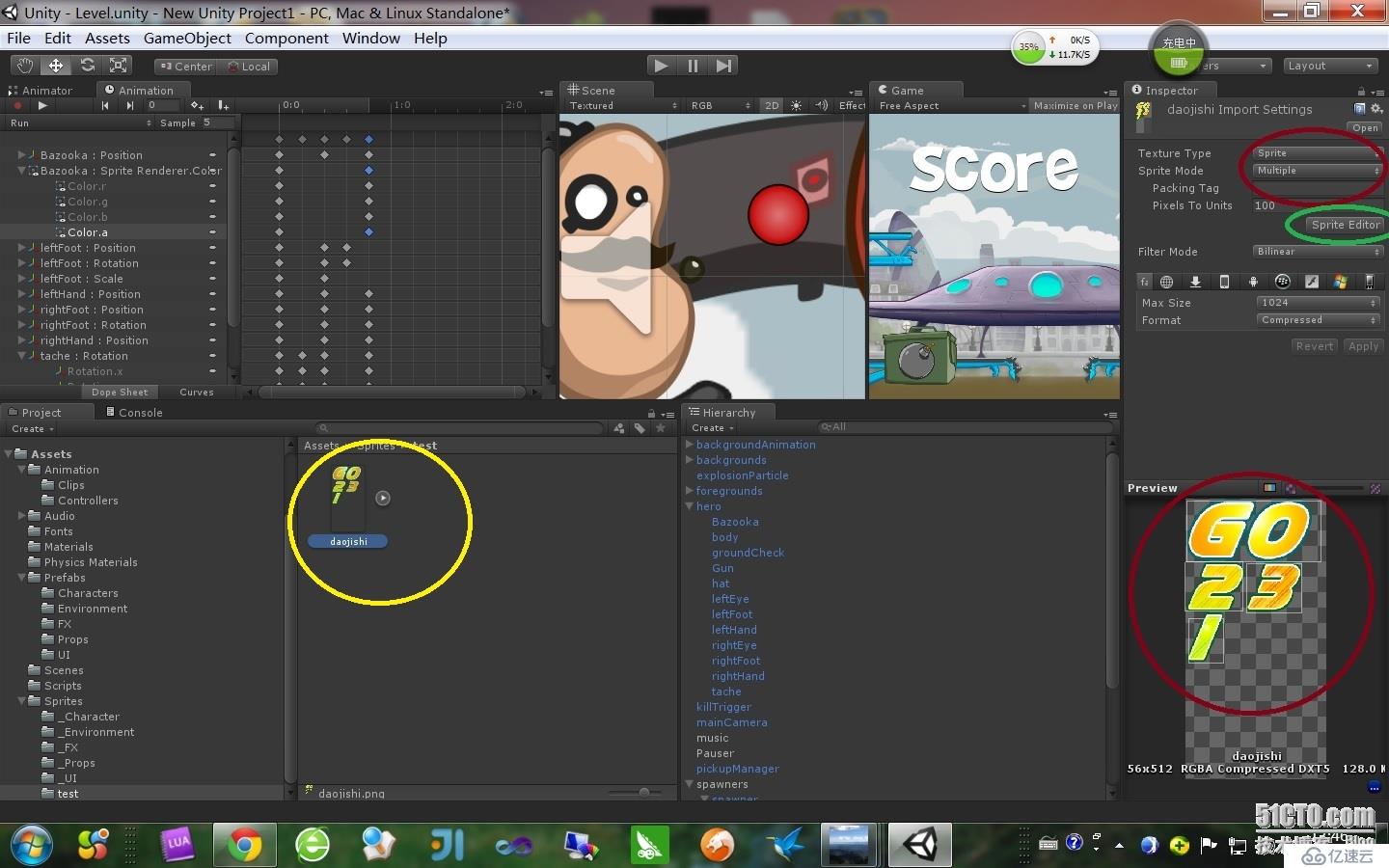Select Web platform override globe icon
1389x868 pixels.
1166,282
